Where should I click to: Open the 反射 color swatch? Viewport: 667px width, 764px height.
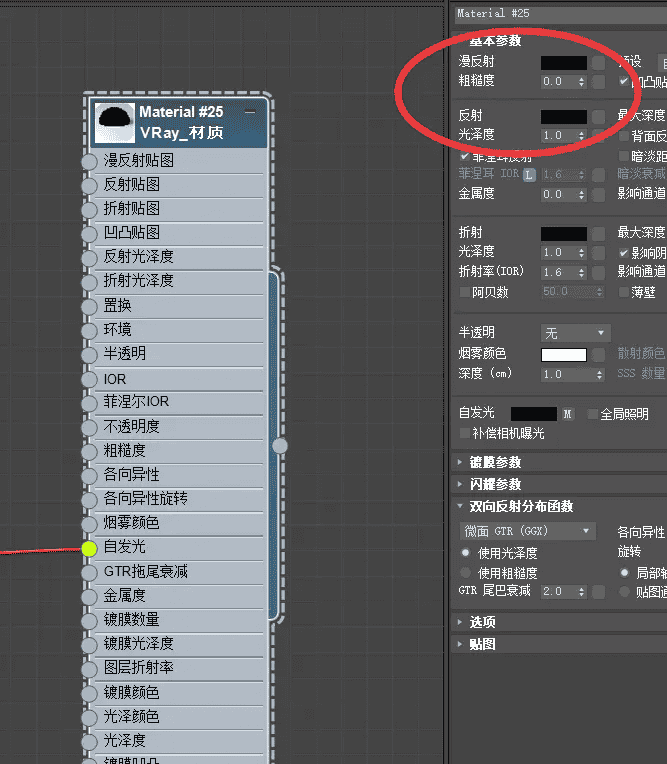[564, 116]
